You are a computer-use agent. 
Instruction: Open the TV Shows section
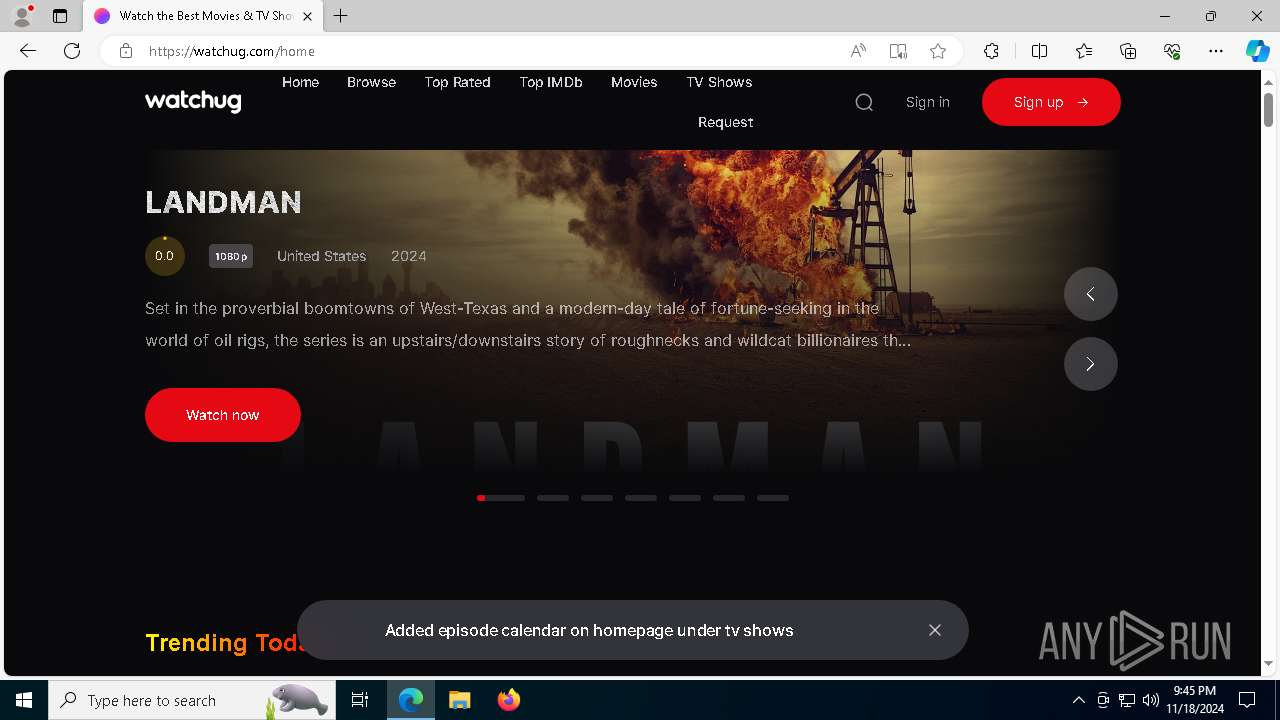(719, 82)
